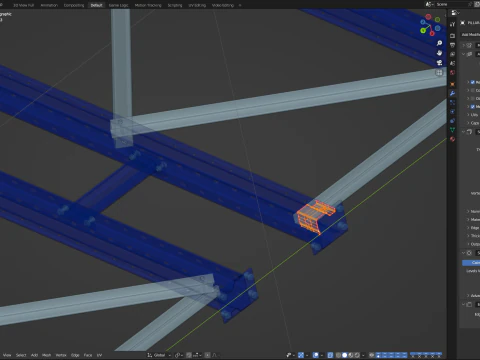This screenshot has height=360, width=480.
Task: Open the Modifiers wrench tab
Action: pos(452,93)
